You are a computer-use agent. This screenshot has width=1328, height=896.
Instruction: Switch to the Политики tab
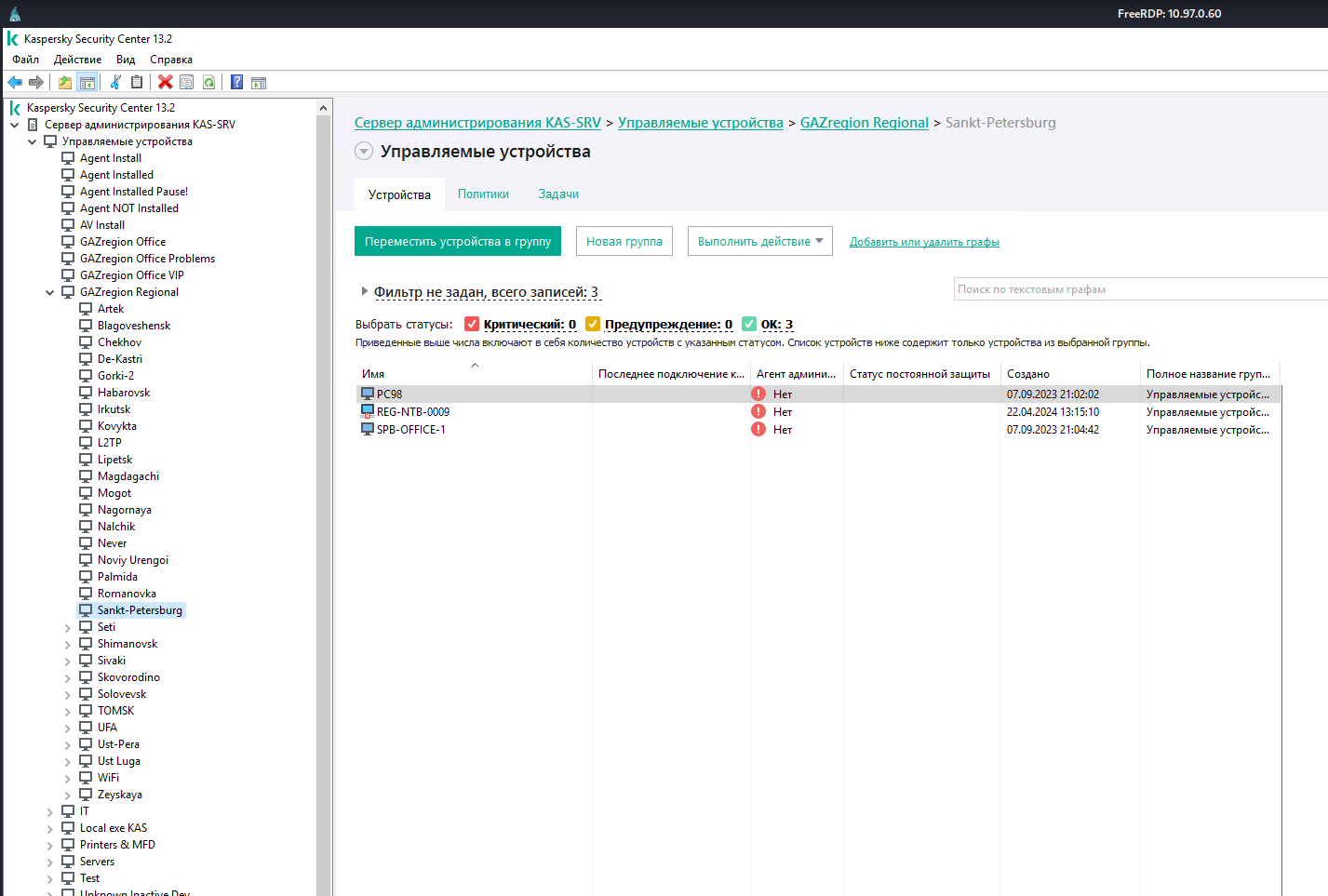pos(483,194)
